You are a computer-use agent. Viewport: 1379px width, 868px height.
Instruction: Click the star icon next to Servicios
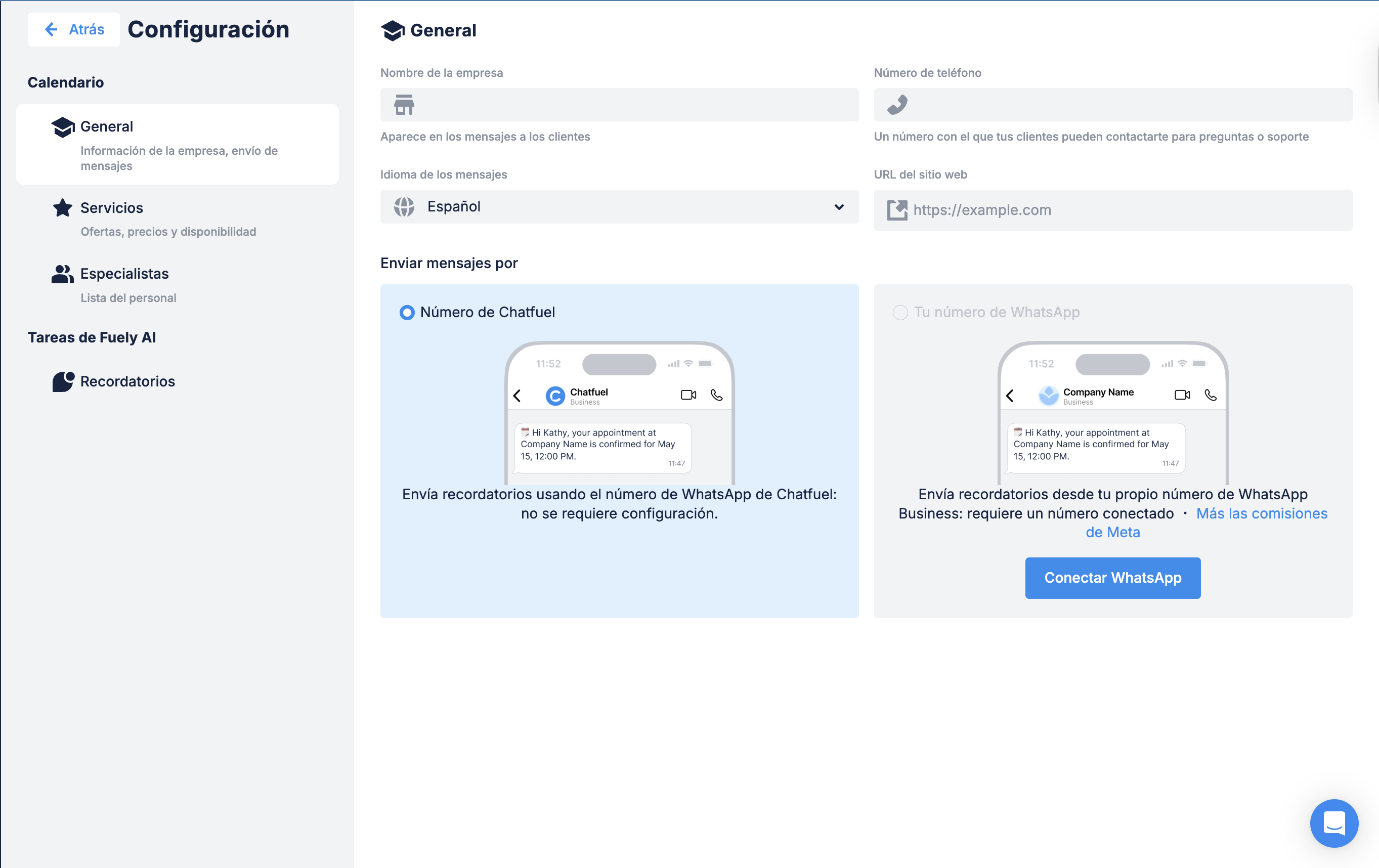point(62,208)
